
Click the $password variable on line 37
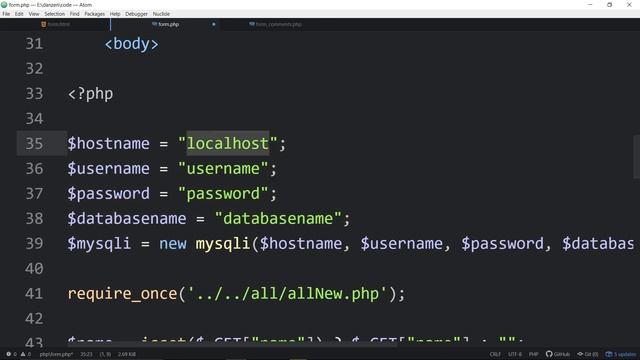click(x=109, y=193)
